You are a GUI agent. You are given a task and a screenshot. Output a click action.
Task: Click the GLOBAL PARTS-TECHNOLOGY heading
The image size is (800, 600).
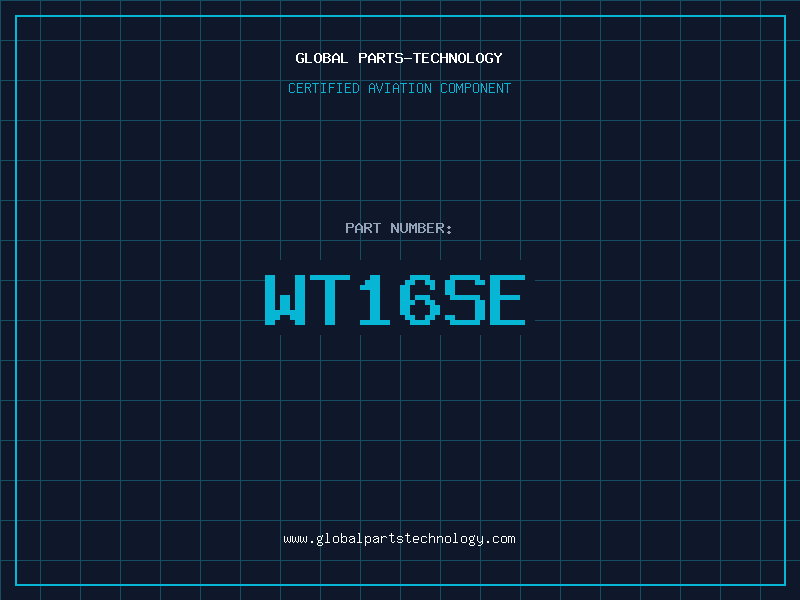[x=399, y=58]
